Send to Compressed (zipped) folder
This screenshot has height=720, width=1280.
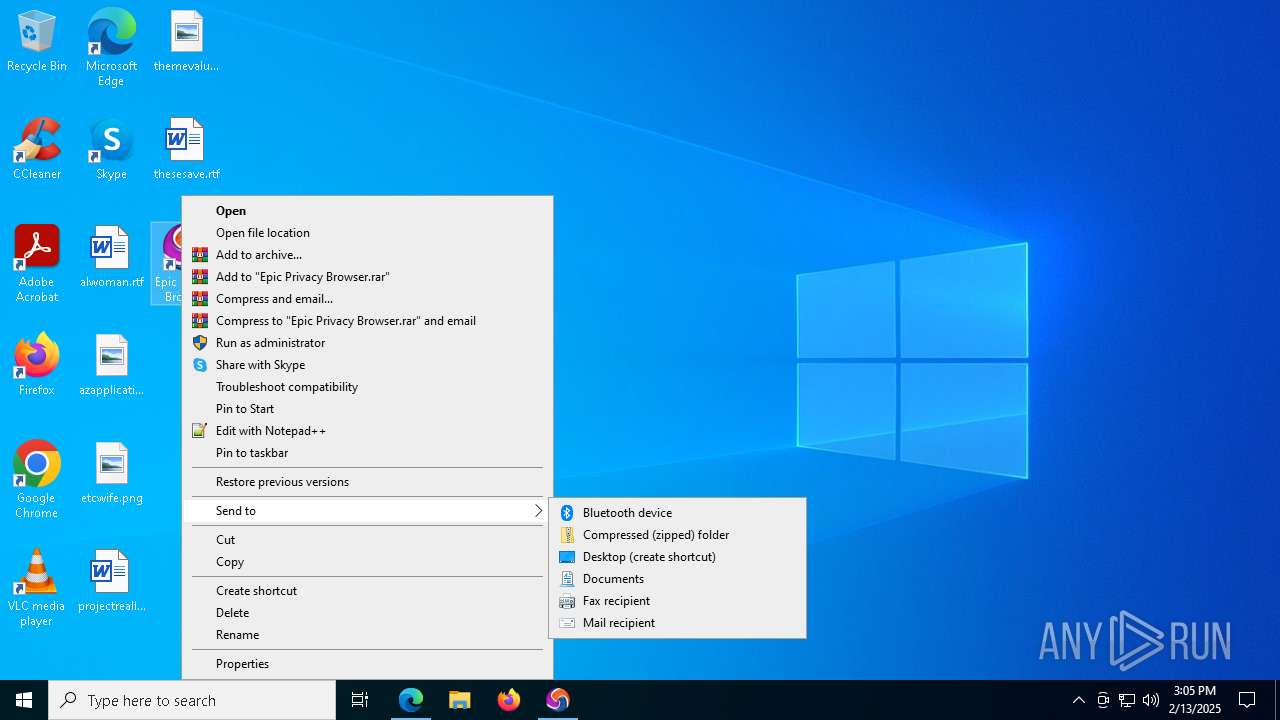pos(677,535)
